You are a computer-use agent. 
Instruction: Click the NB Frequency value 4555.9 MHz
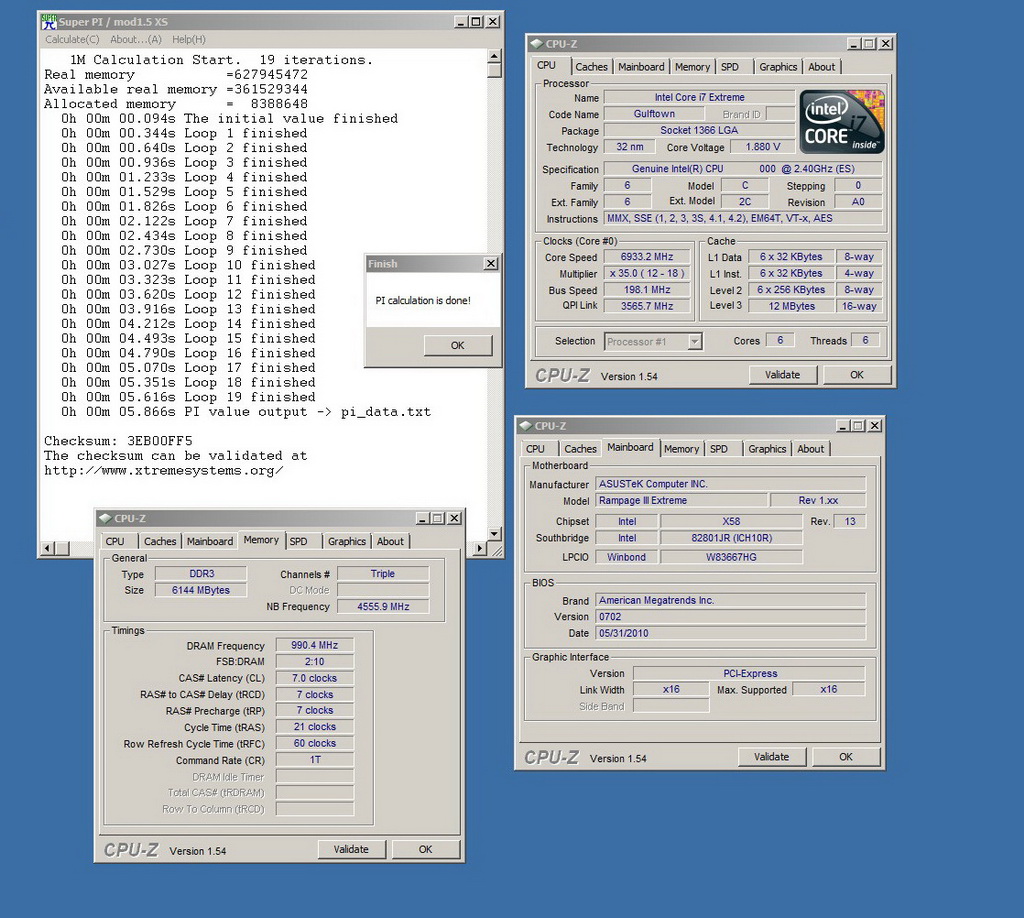(383, 607)
